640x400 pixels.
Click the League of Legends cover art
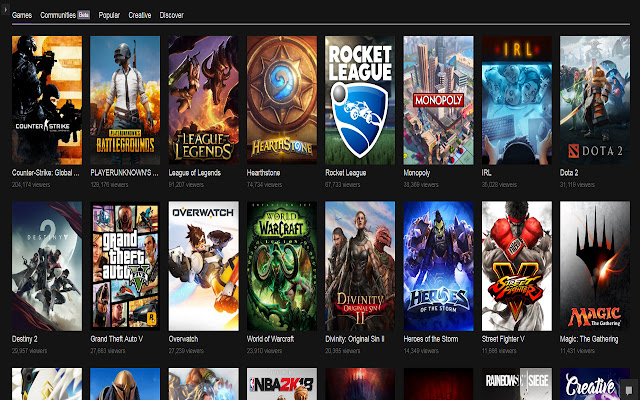coord(204,100)
